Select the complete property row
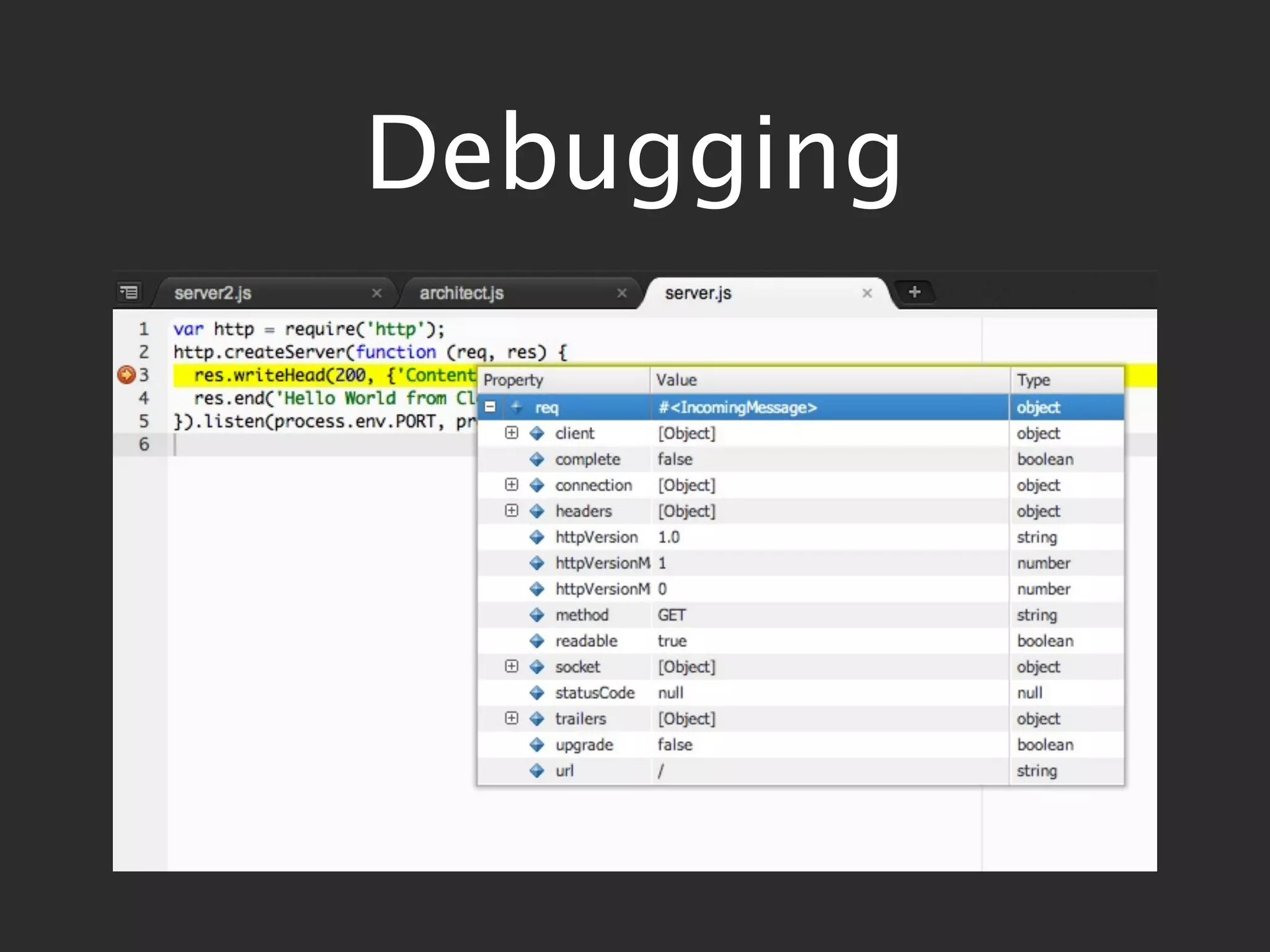 pos(801,459)
